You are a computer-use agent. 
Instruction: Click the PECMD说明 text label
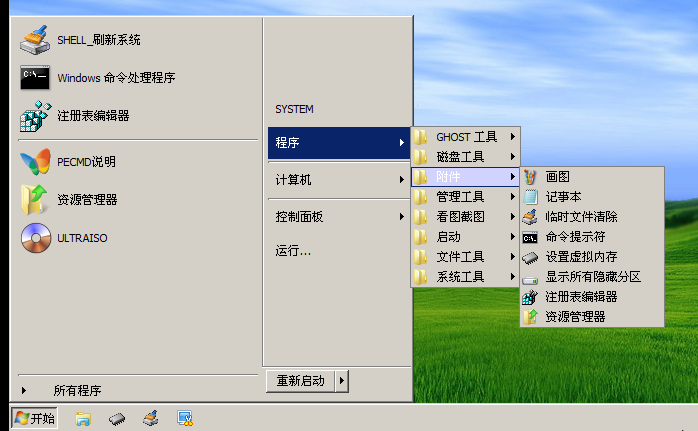86,162
